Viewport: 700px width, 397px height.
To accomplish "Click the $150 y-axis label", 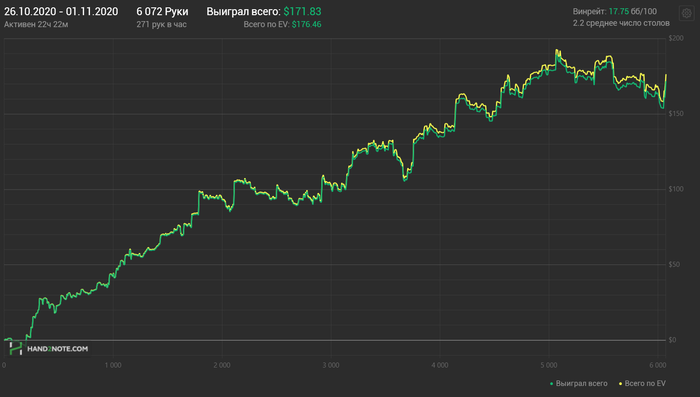I will tap(676, 114).
